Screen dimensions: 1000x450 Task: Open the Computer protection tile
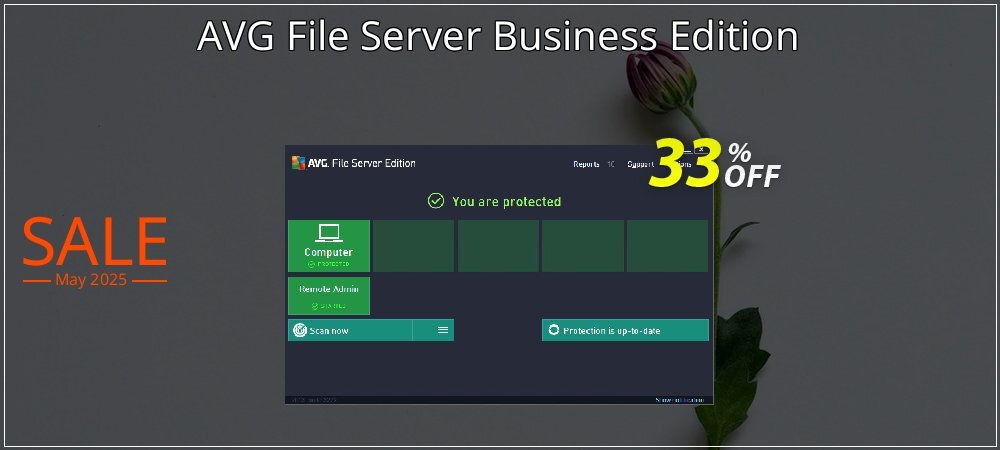[x=328, y=245]
